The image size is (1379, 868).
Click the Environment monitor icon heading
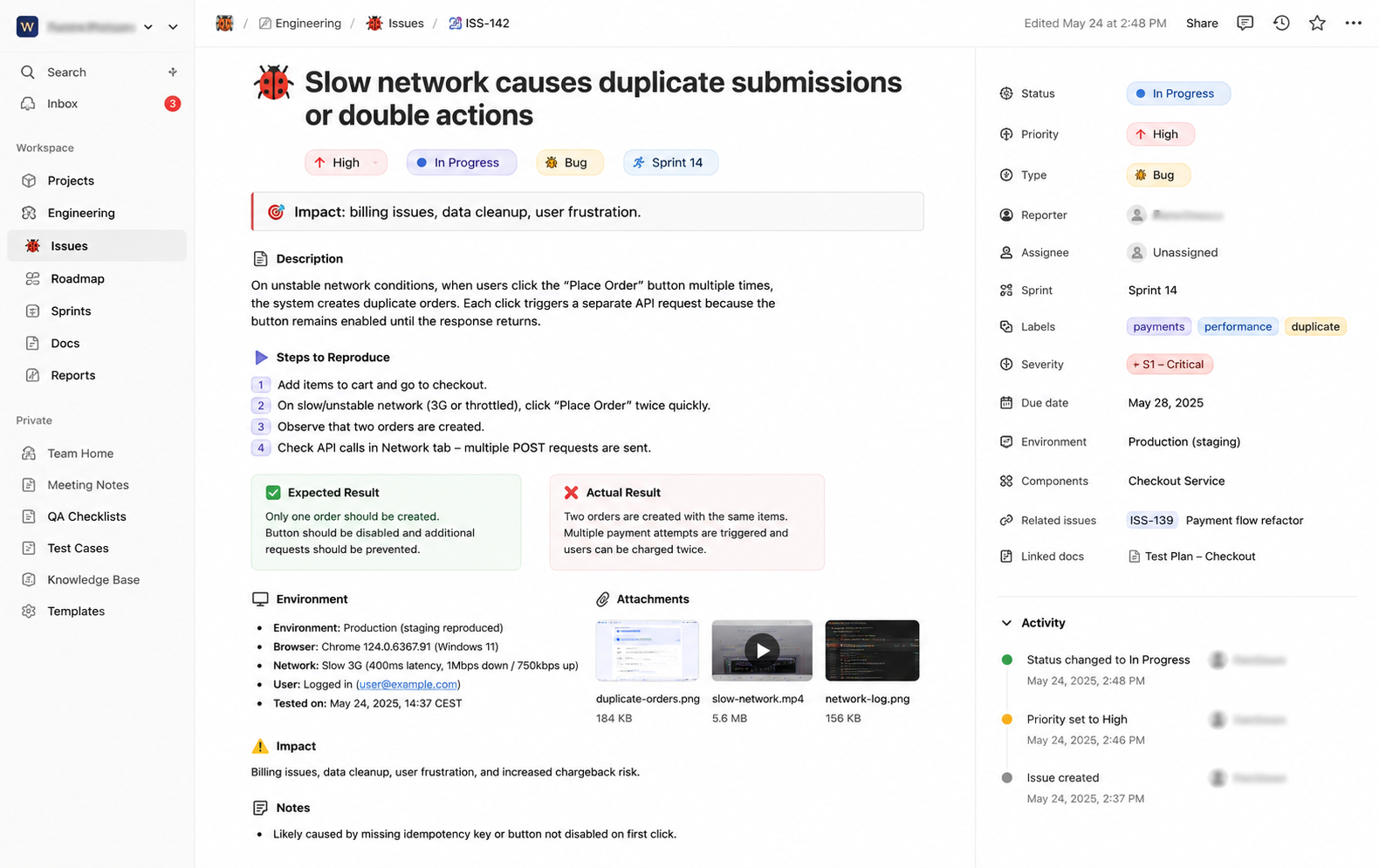(x=260, y=599)
